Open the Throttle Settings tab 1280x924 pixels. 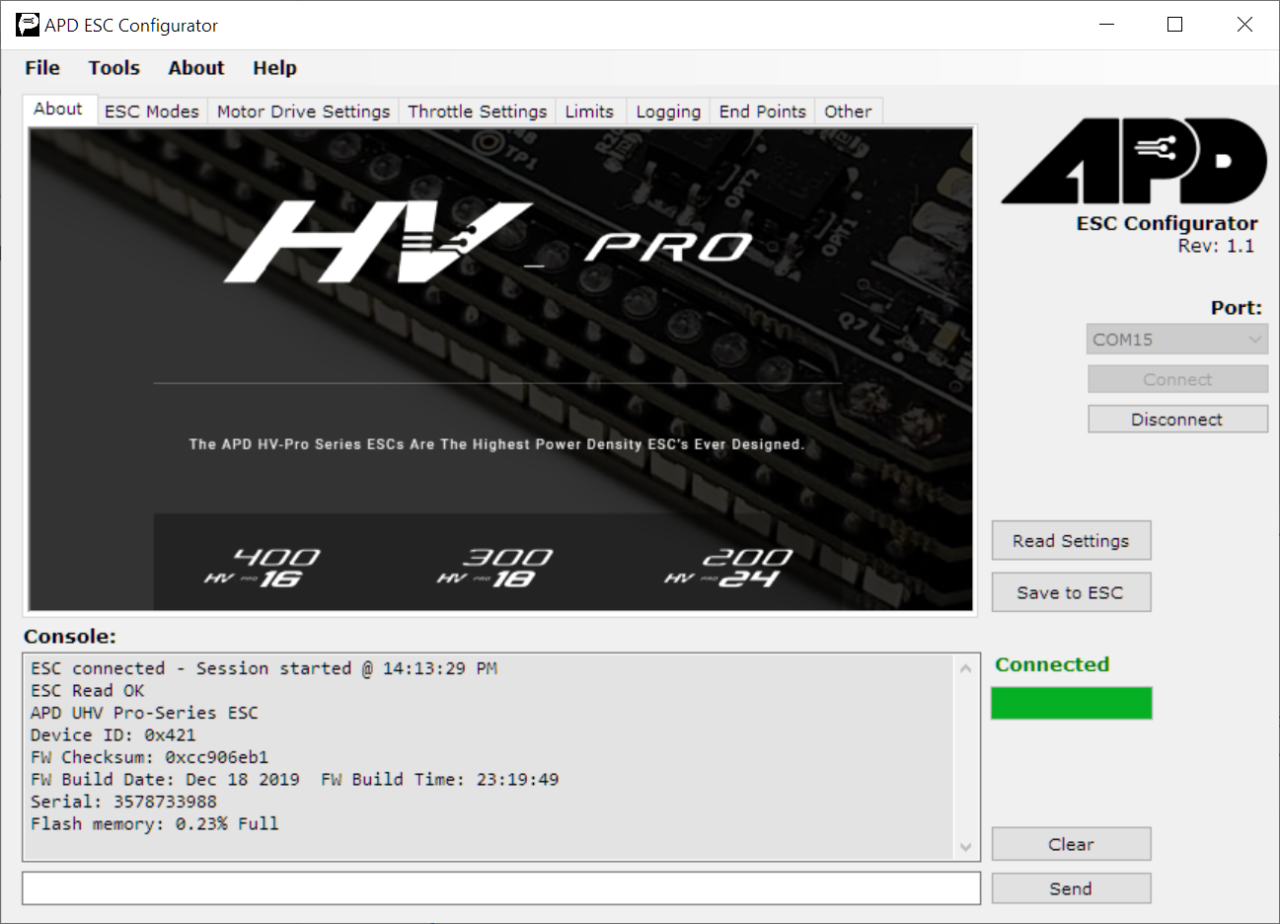477,111
